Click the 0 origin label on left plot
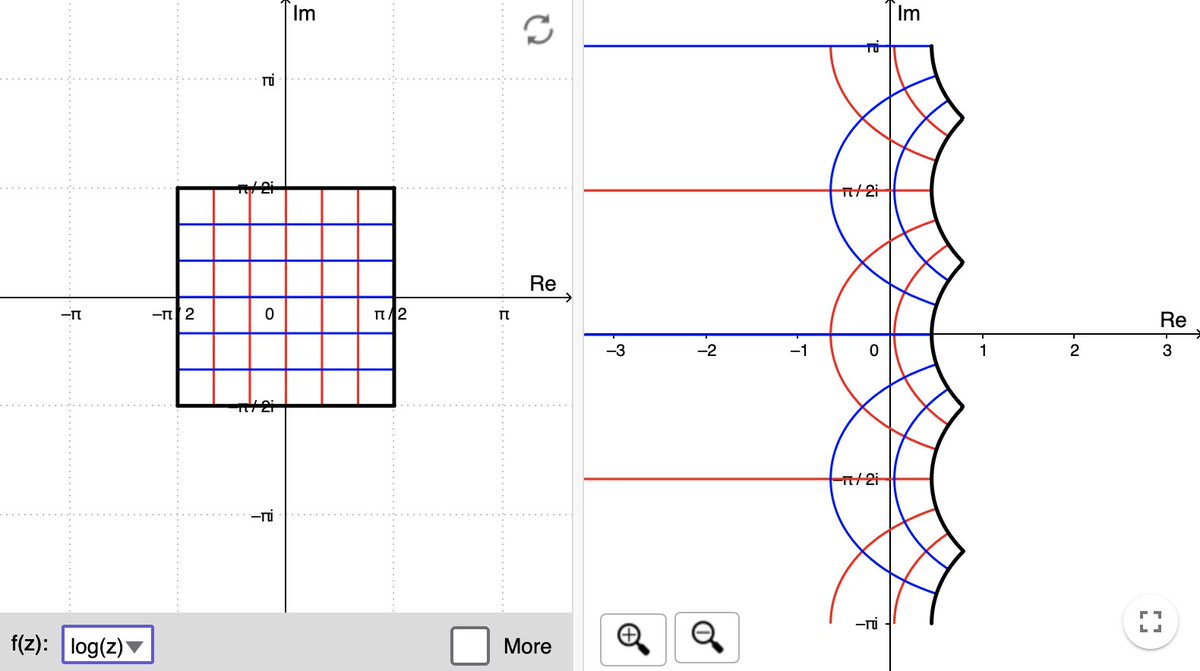The image size is (1200, 671). (x=269, y=314)
